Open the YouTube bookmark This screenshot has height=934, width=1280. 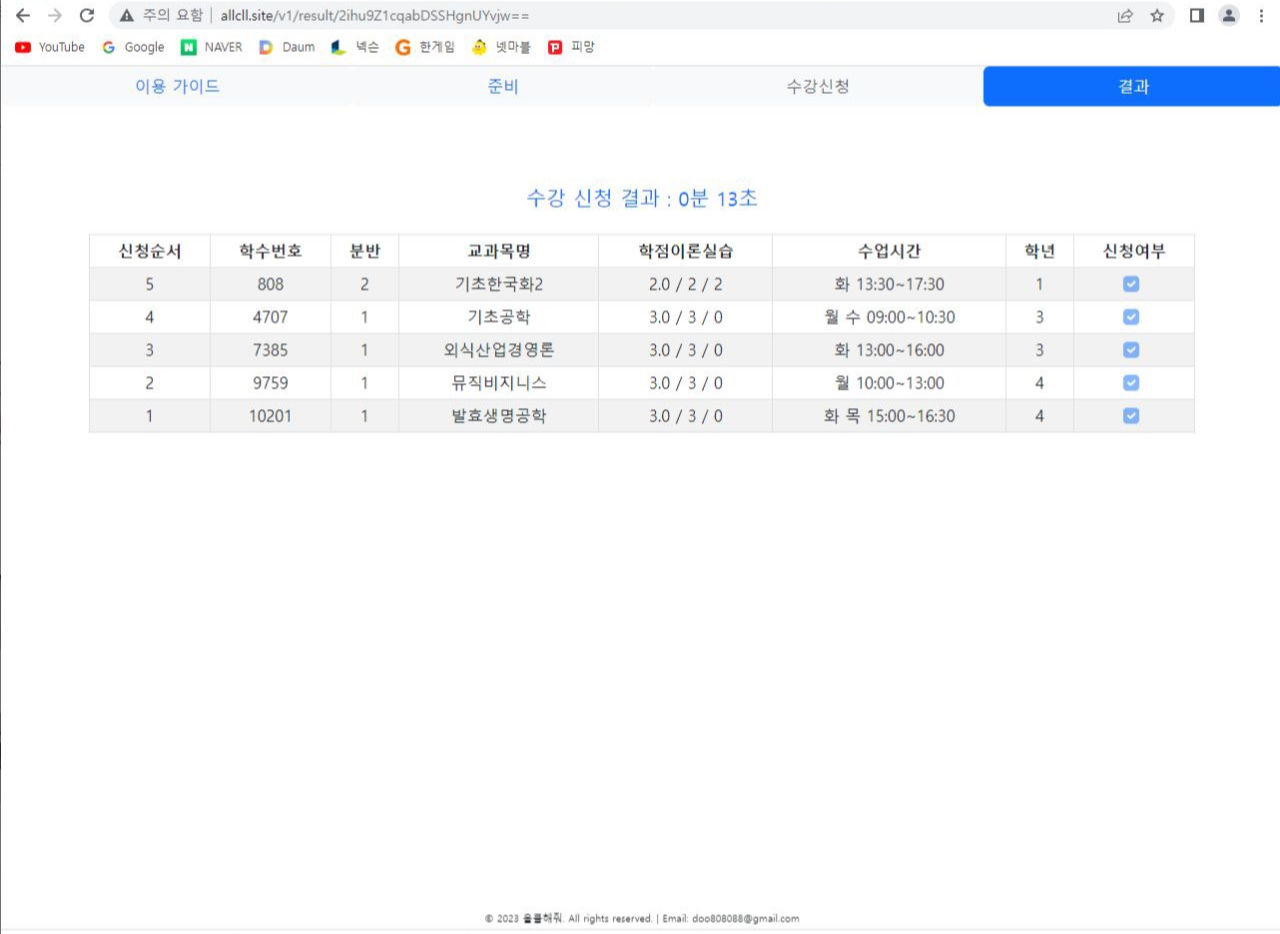pos(50,47)
